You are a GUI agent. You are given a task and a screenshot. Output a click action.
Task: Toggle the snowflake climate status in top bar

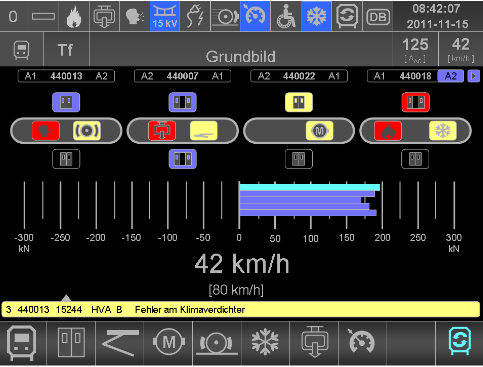coord(316,16)
